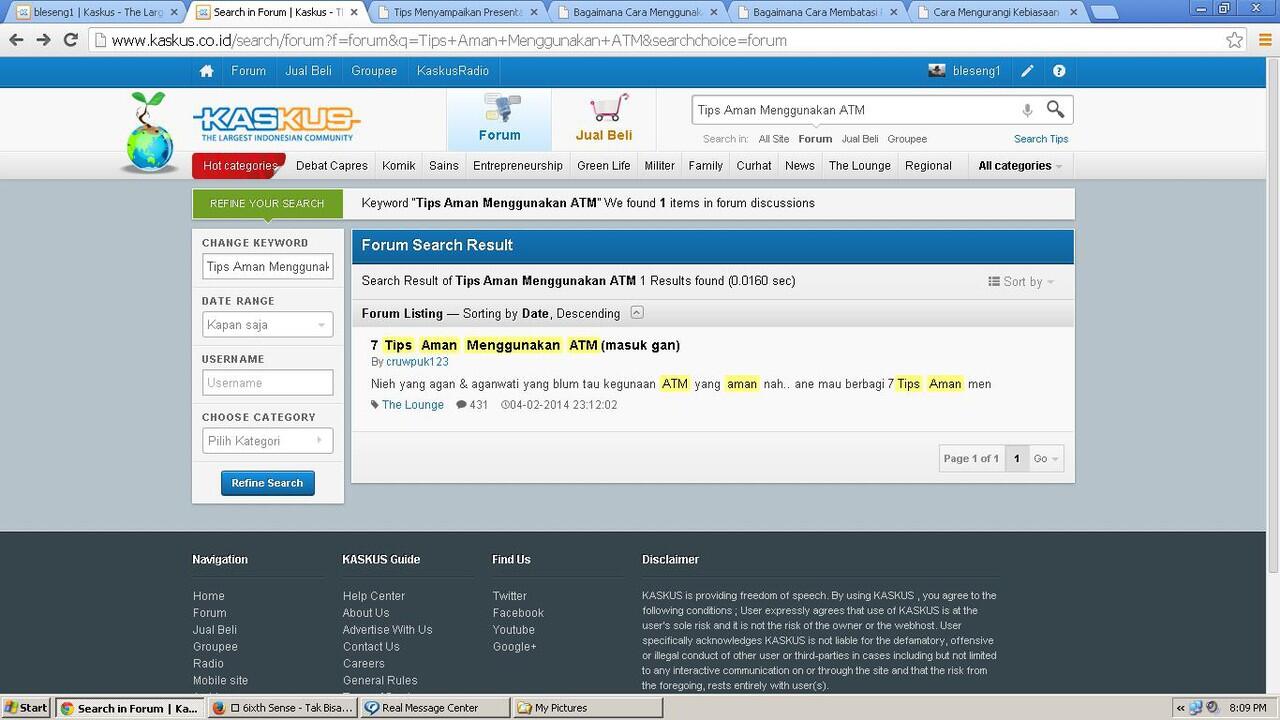Open Groupee in top navigation

pos(374,71)
